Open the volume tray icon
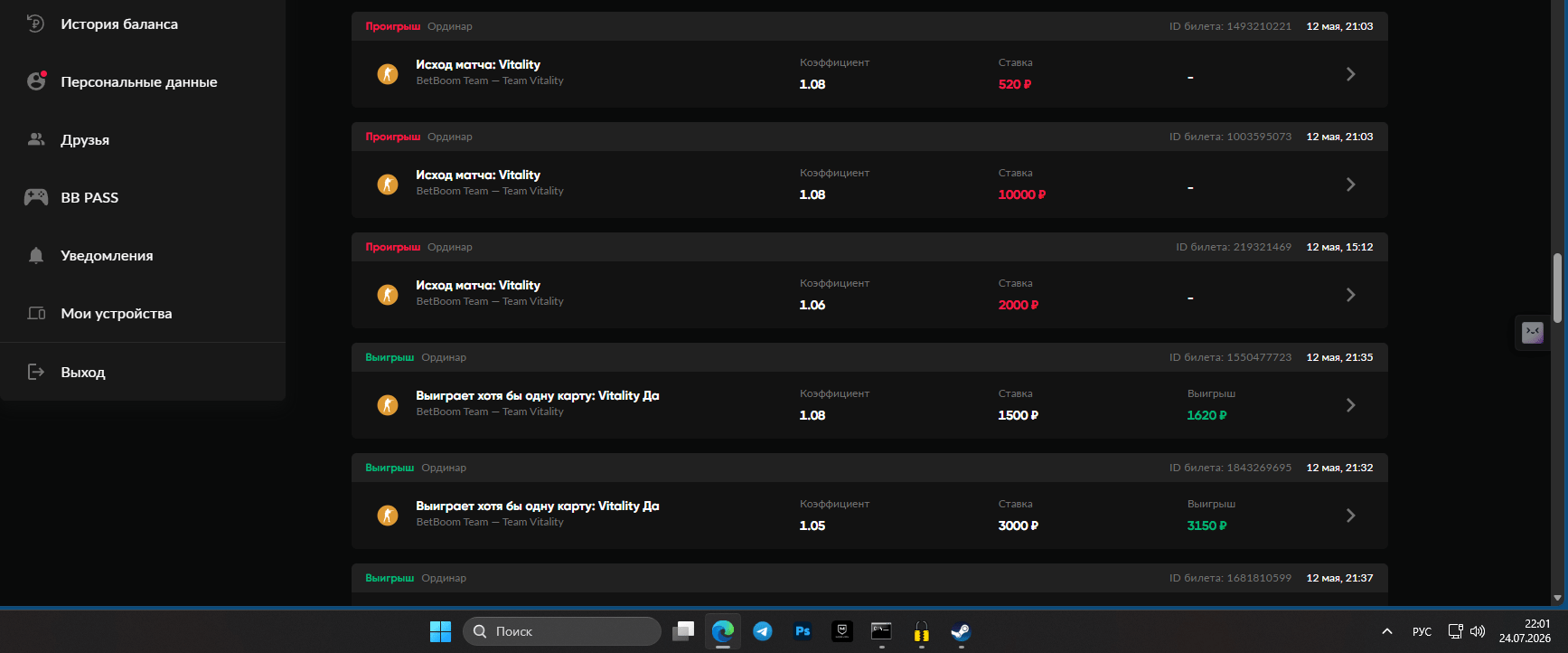The width and height of the screenshot is (1568, 653). point(1478,631)
